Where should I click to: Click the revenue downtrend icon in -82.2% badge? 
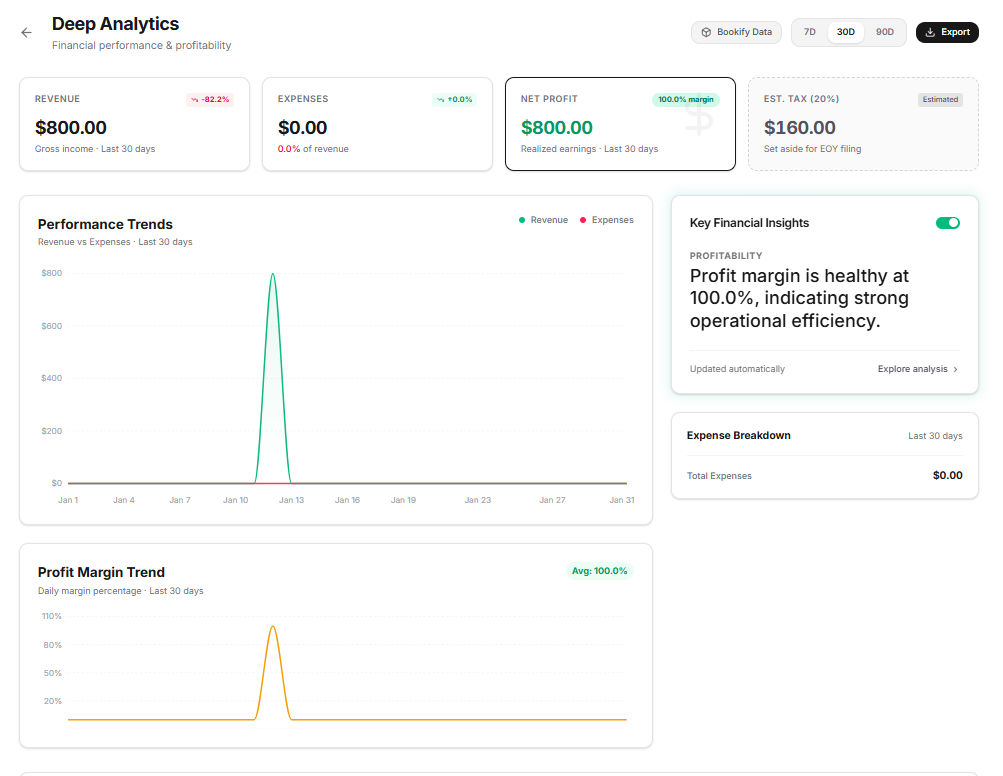pos(195,100)
